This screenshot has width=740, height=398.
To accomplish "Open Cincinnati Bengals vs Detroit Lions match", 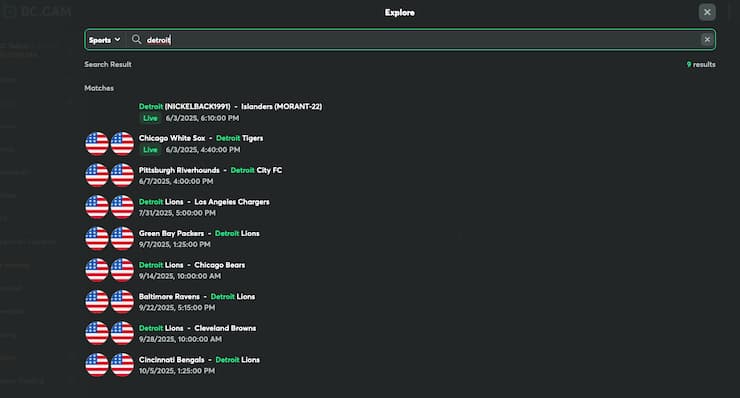I will 199,360.
